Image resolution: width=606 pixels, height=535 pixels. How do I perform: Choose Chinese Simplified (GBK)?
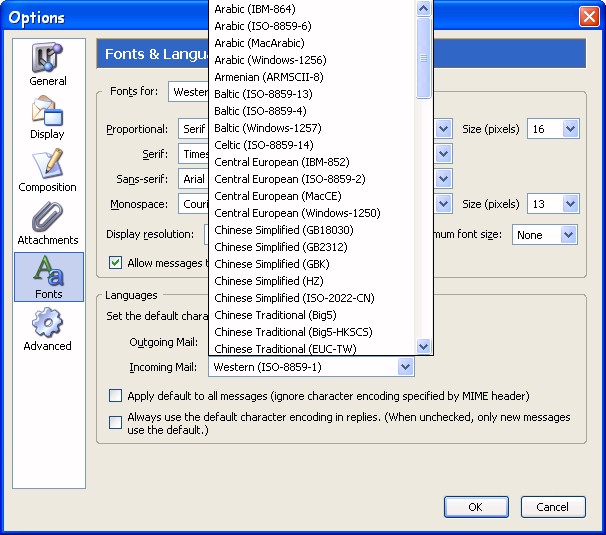[312, 264]
